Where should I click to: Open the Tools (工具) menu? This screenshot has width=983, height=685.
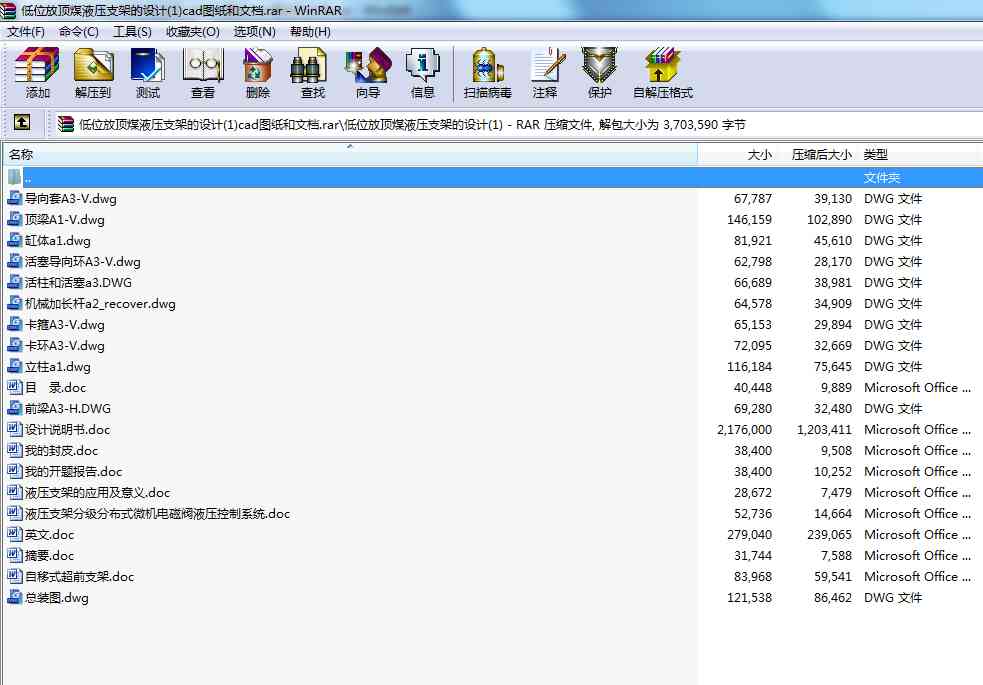click(132, 31)
